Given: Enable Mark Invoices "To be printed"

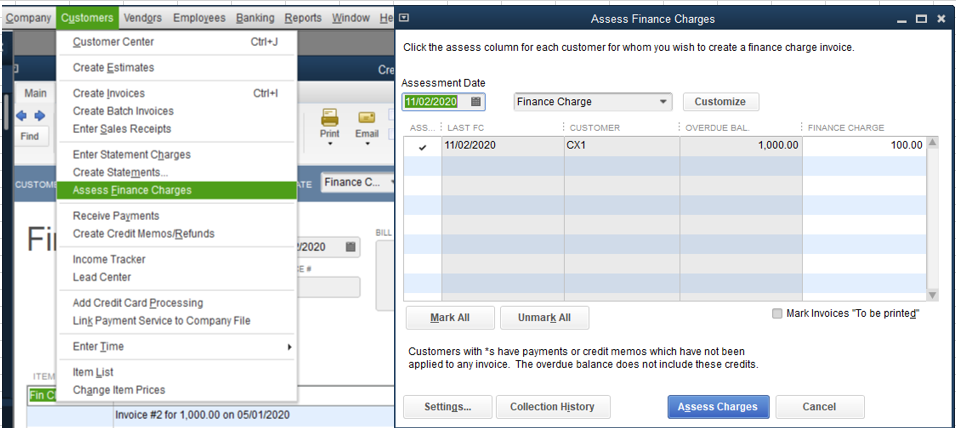Looking at the screenshot, I should click(778, 314).
